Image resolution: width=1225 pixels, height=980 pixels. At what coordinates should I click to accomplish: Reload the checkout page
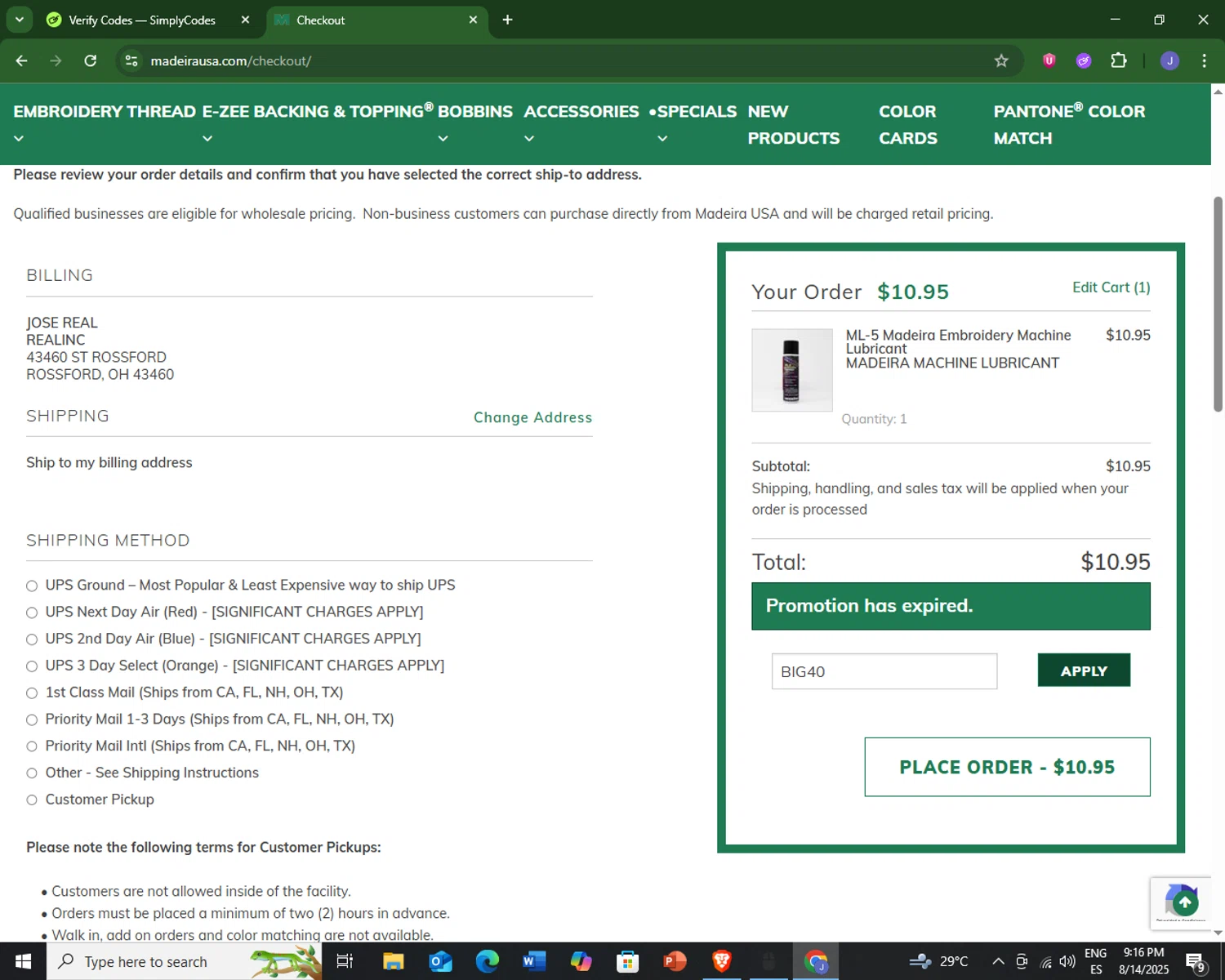coord(91,60)
